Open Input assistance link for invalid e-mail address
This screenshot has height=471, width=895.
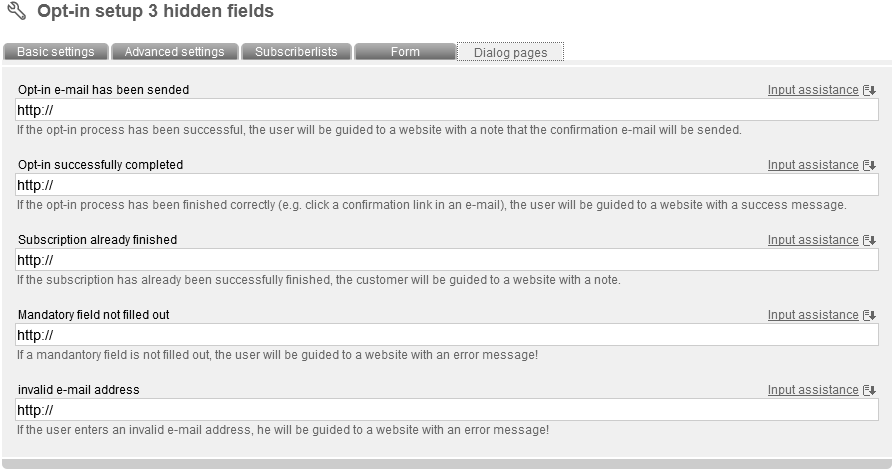coord(813,390)
